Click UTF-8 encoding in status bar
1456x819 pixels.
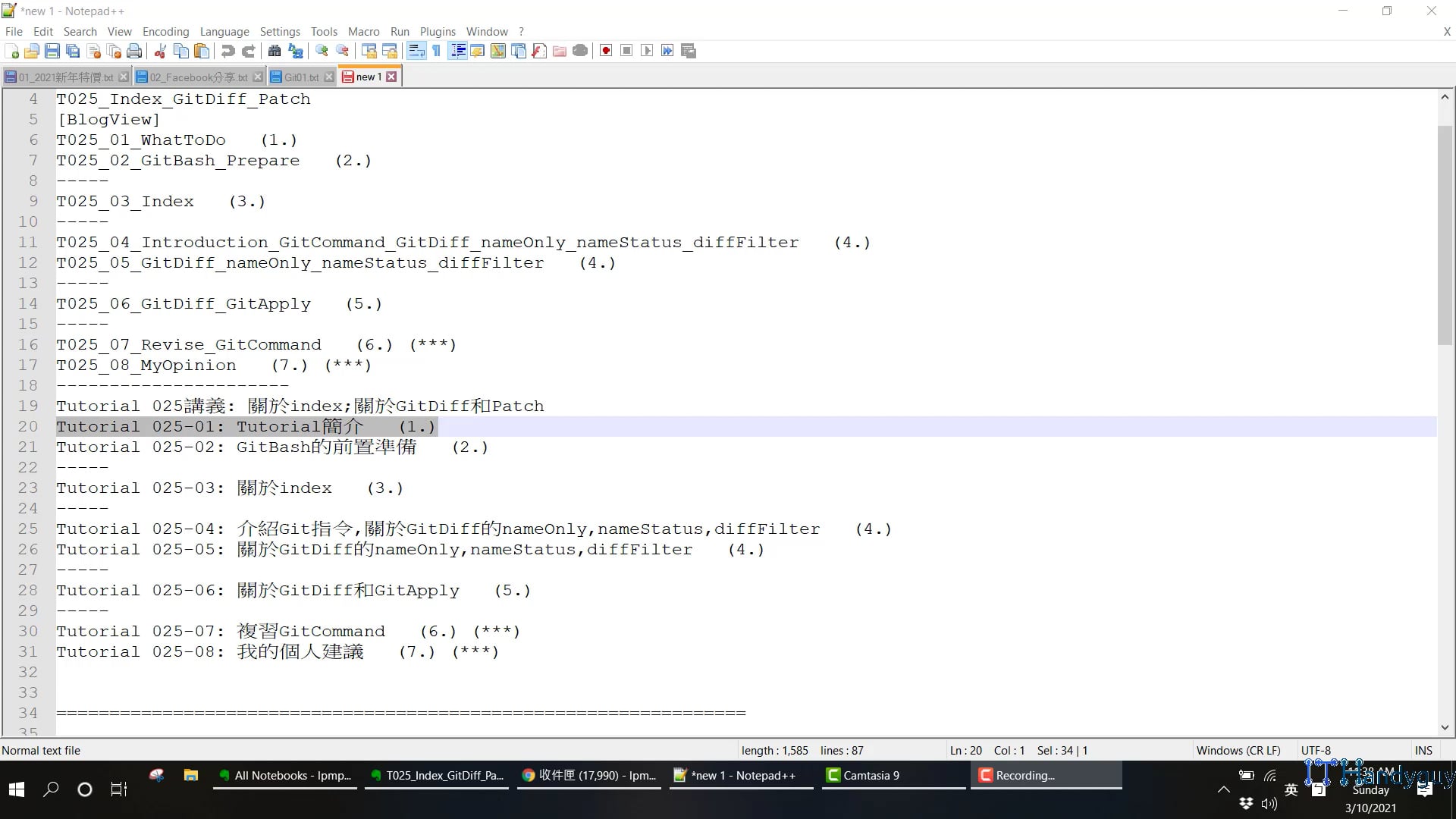1316,750
